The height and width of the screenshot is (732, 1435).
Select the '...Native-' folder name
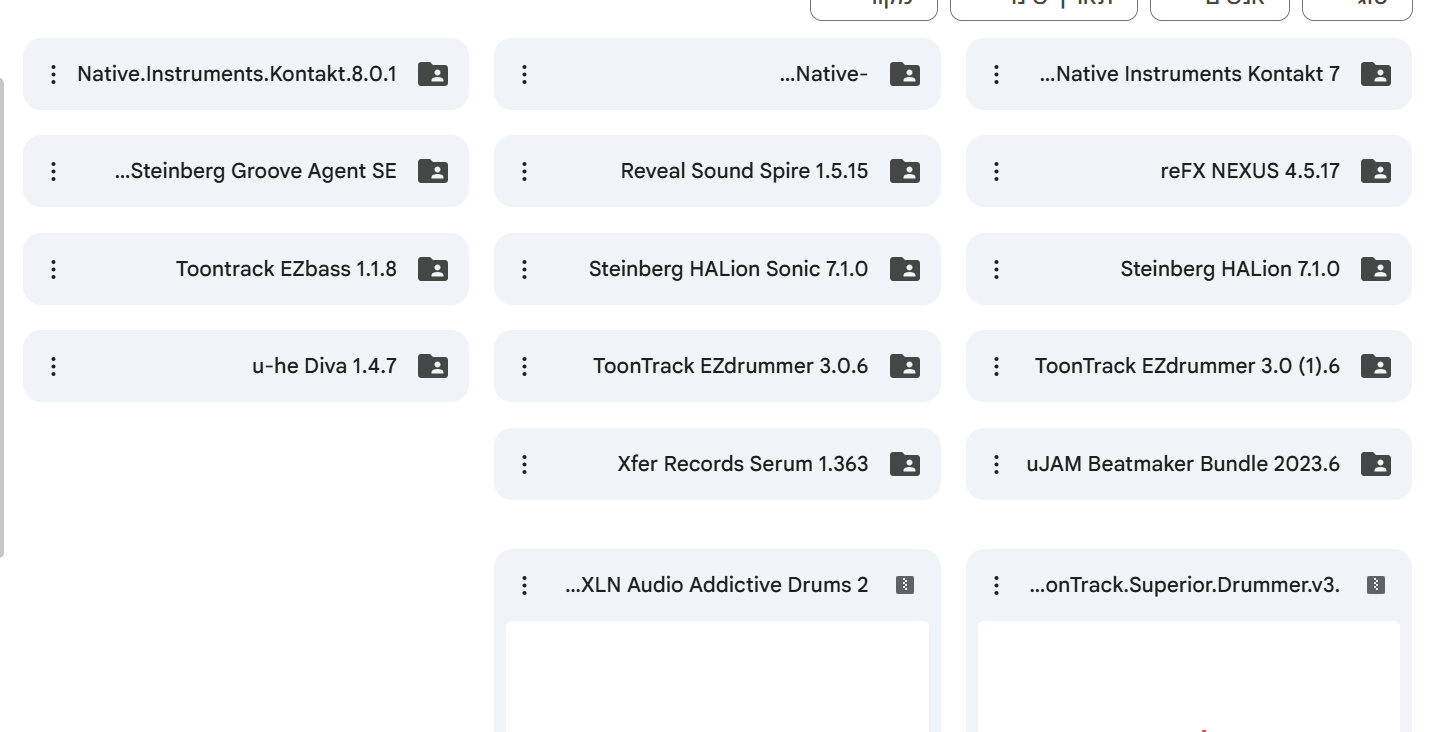824,74
